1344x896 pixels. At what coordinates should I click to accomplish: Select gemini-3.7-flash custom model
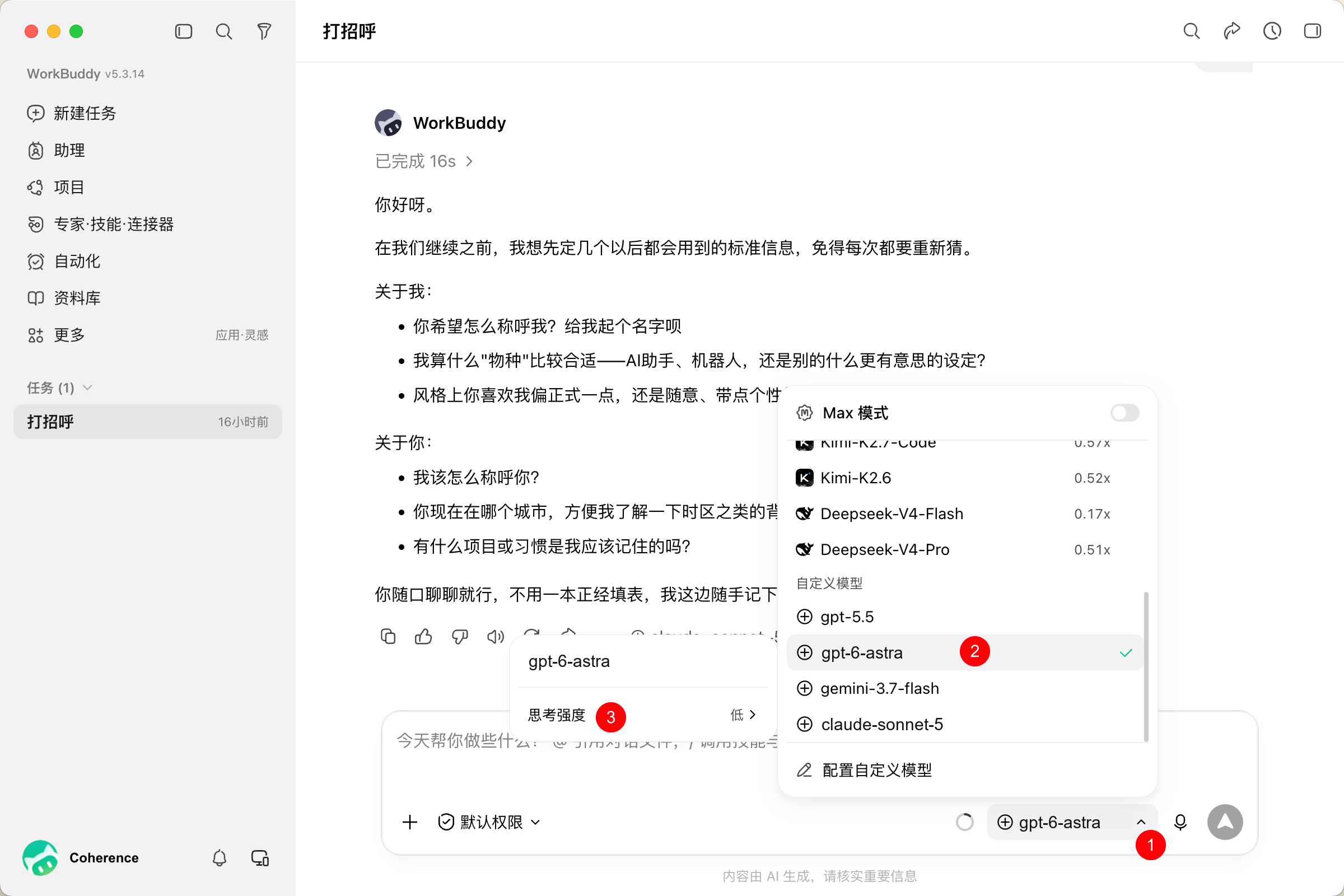pyautogui.click(x=965, y=689)
